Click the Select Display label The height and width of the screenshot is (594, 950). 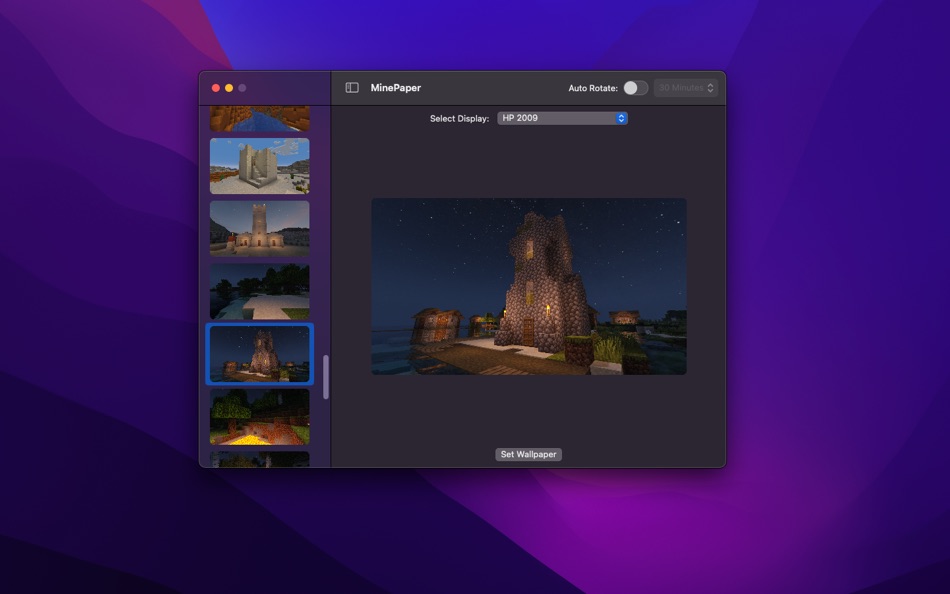click(459, 119)
